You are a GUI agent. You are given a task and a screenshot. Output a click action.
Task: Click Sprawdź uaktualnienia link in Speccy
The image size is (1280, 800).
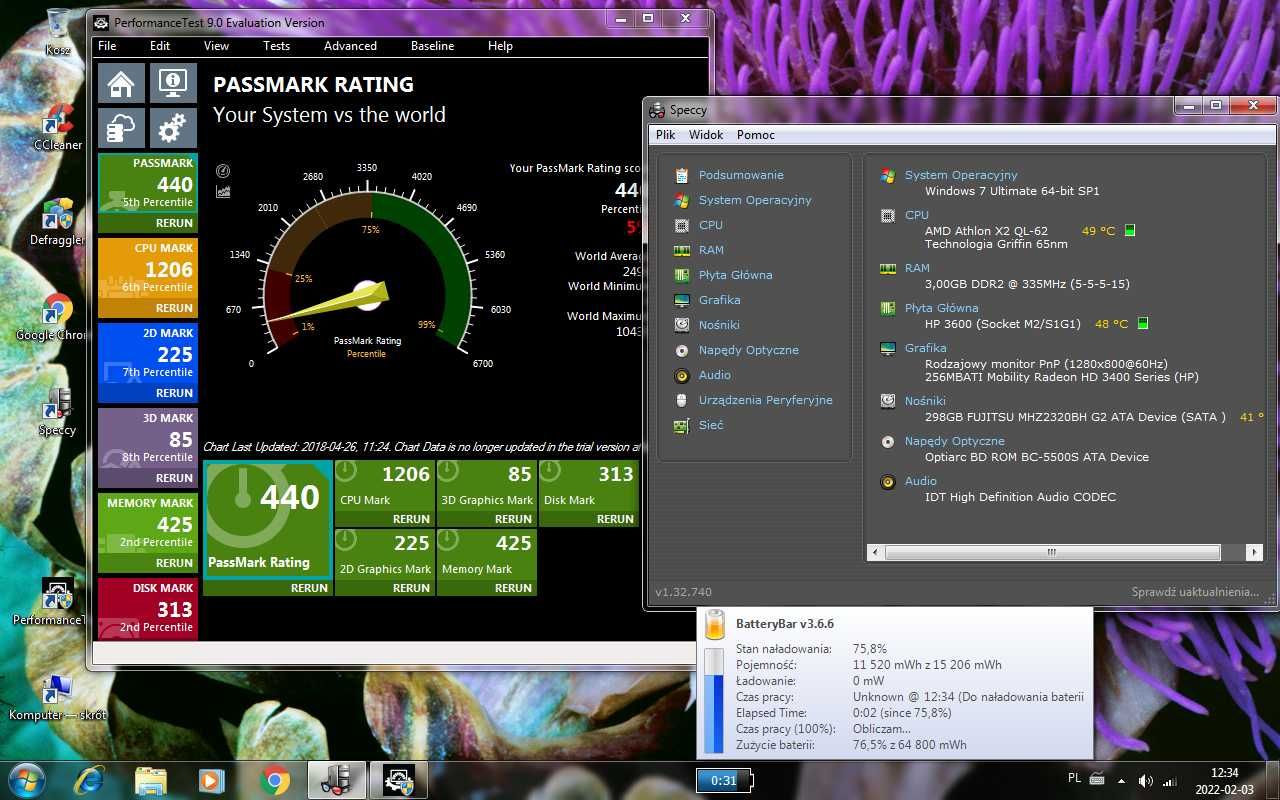[x=1195, y=592]
